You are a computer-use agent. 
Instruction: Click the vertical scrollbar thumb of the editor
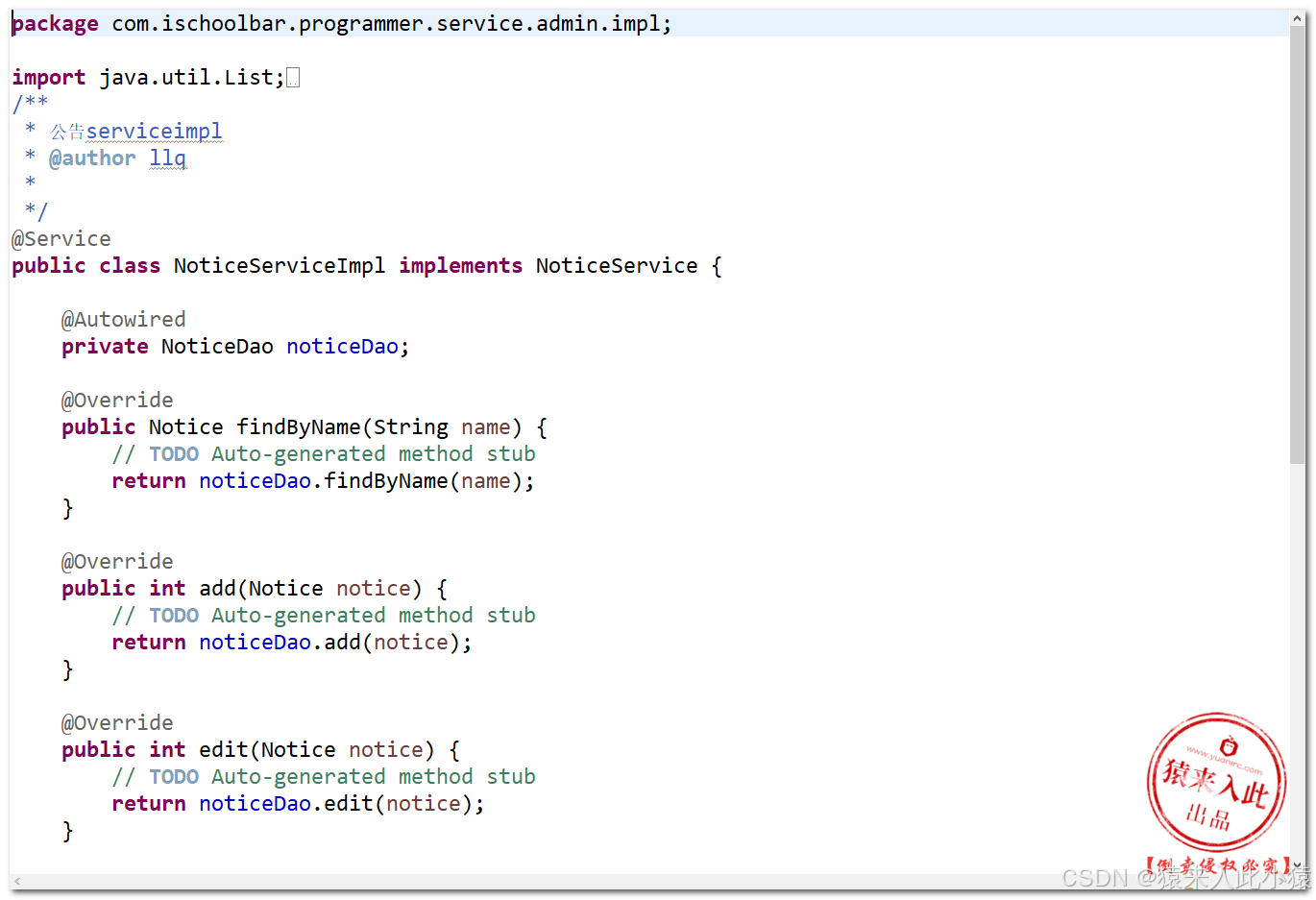[1298, 245]
